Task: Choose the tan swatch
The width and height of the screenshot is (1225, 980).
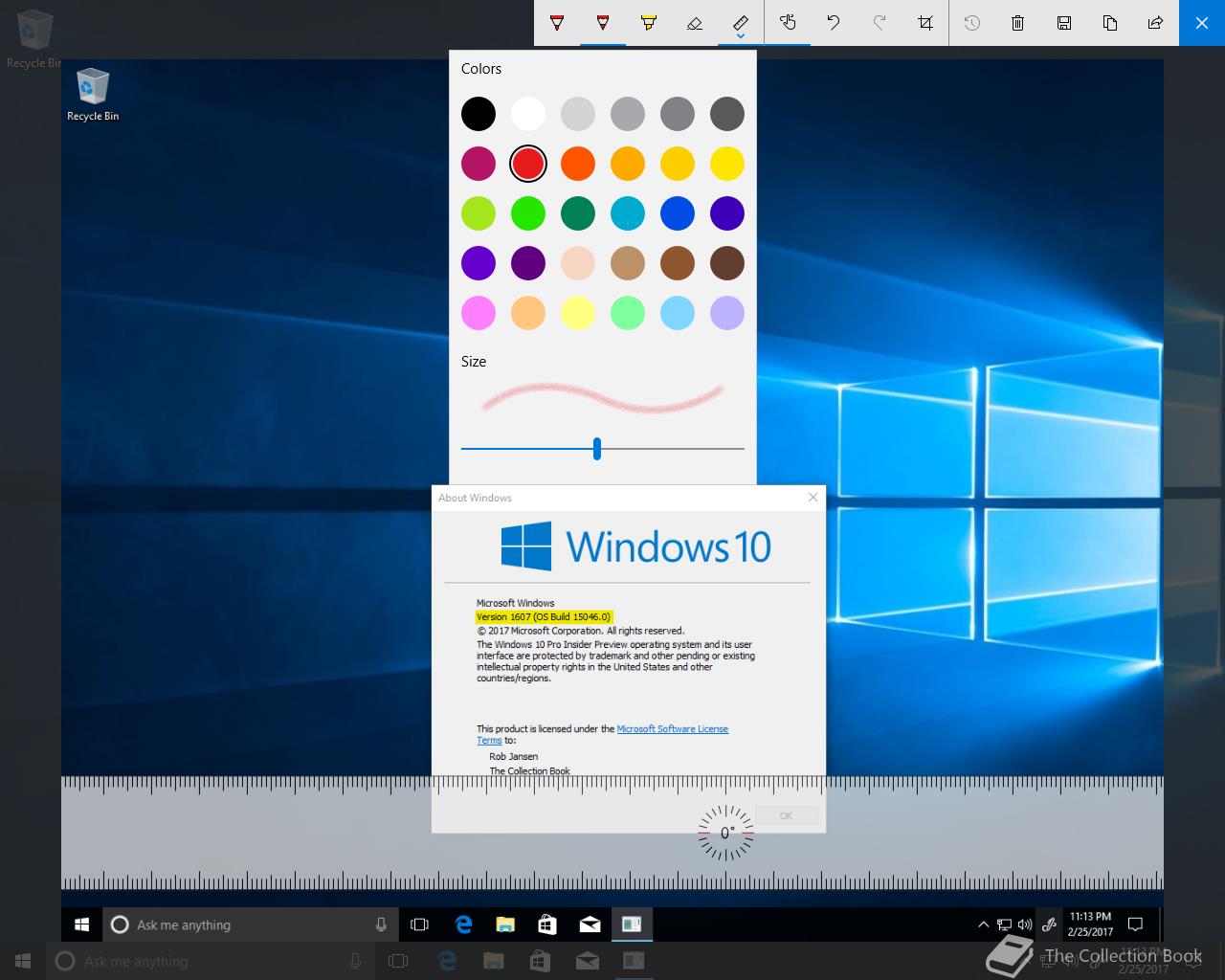Action: (x=628, y=263)
